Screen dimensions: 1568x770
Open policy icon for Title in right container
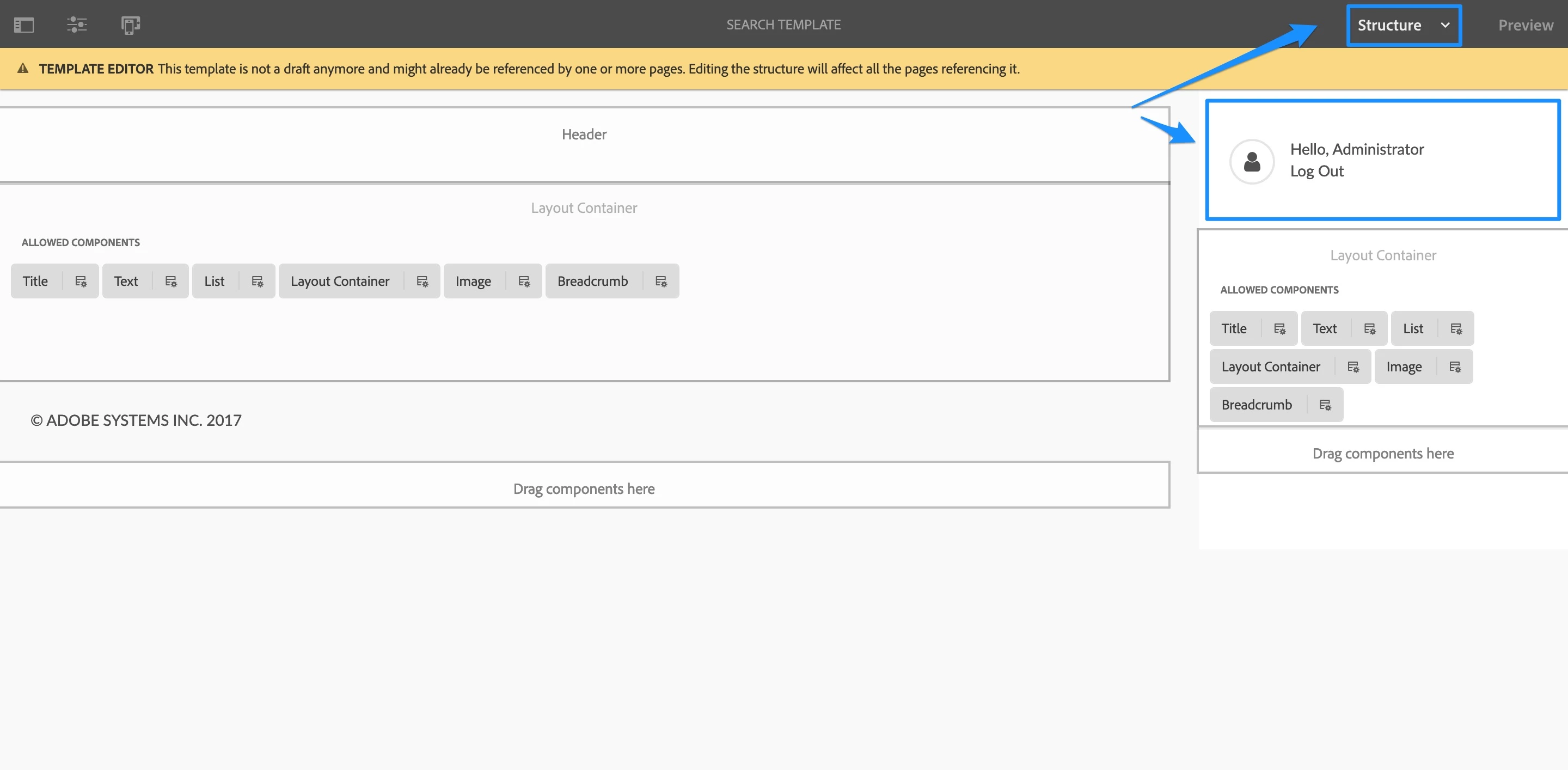pos(1279,329)
